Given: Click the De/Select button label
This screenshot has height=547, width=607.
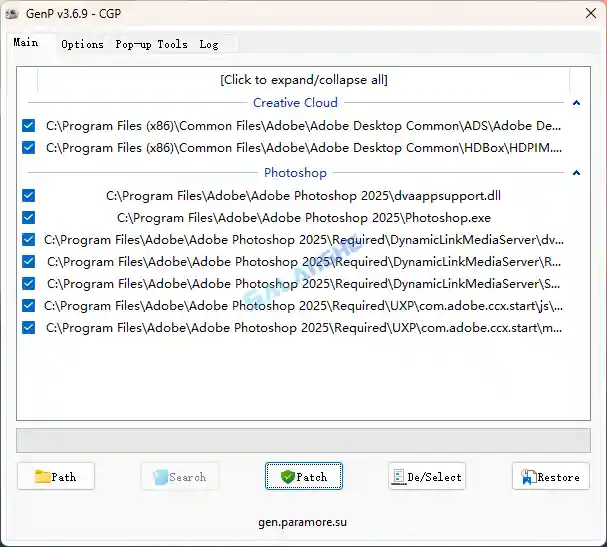Looking at the screenshot, I should 434,477.
